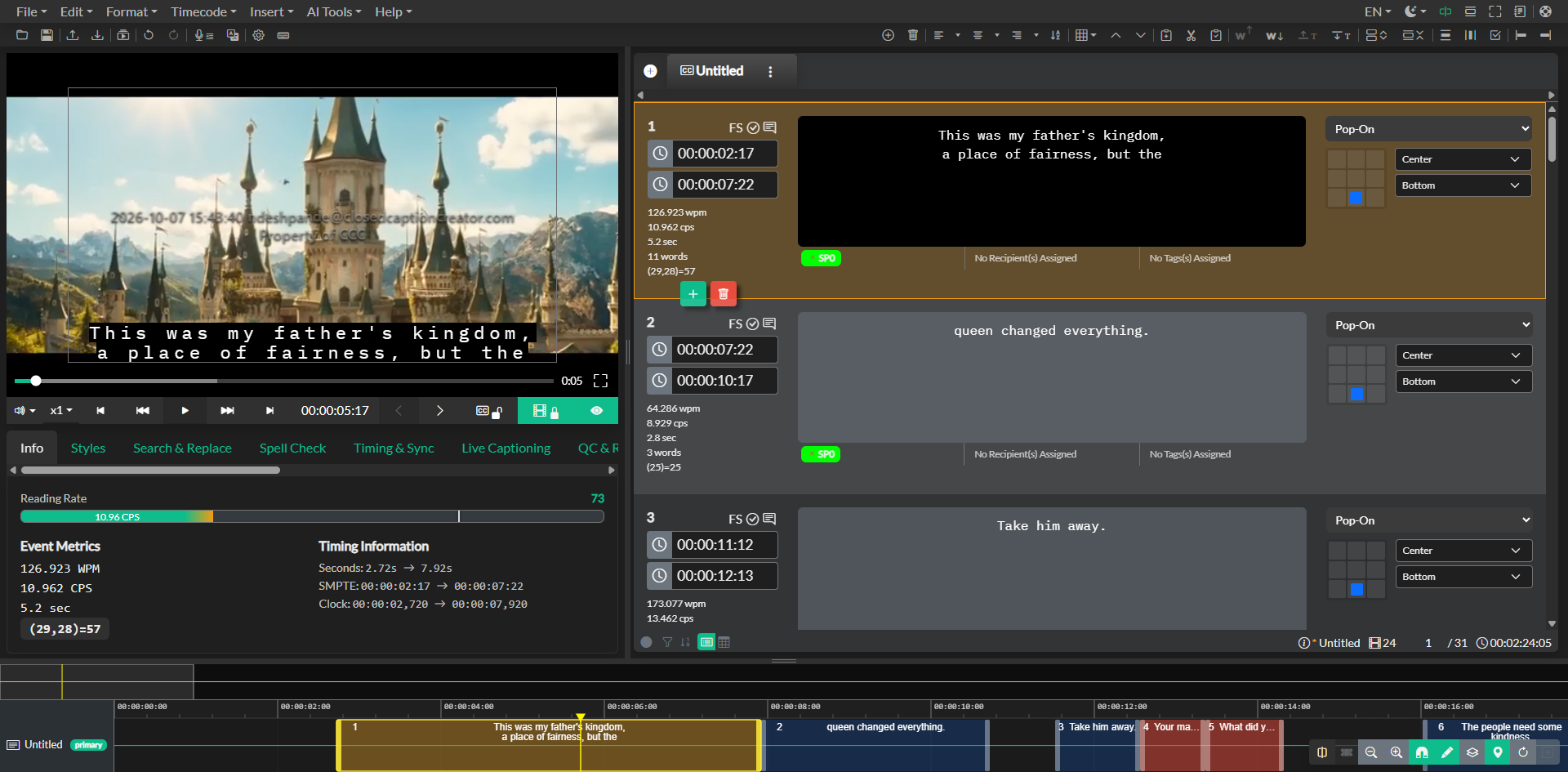Open playback speed x1 dropdown
The width and height of the screenshot is (1568, 772).
[x=61, y=411]
